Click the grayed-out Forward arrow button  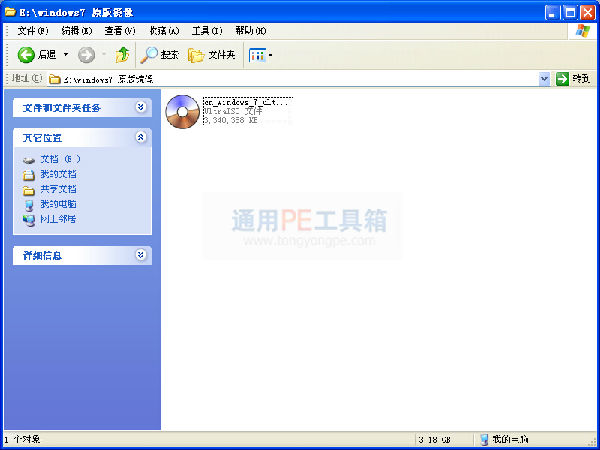[x=86, y=55]
